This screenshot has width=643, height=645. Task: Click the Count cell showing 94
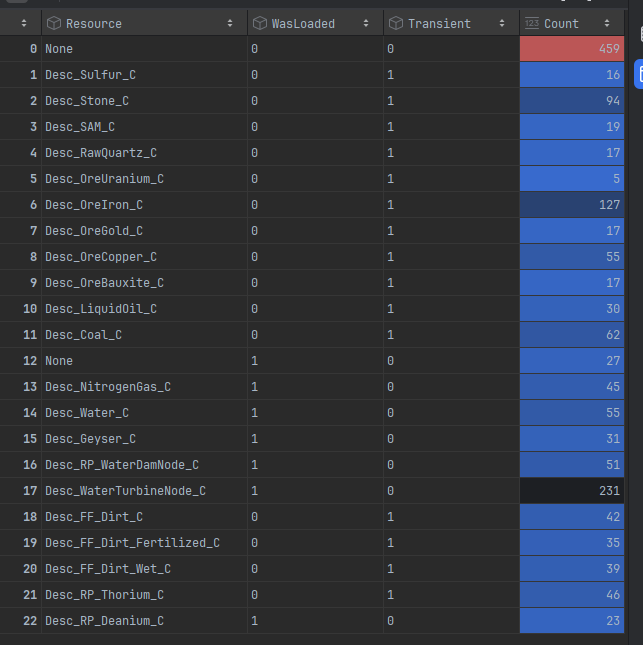point(572,101)
